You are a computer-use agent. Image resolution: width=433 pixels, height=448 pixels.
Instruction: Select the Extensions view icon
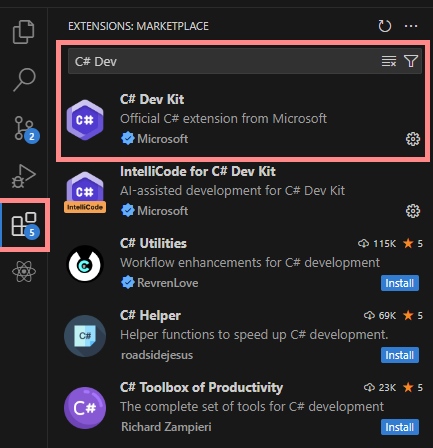click(x=25, y=225)
